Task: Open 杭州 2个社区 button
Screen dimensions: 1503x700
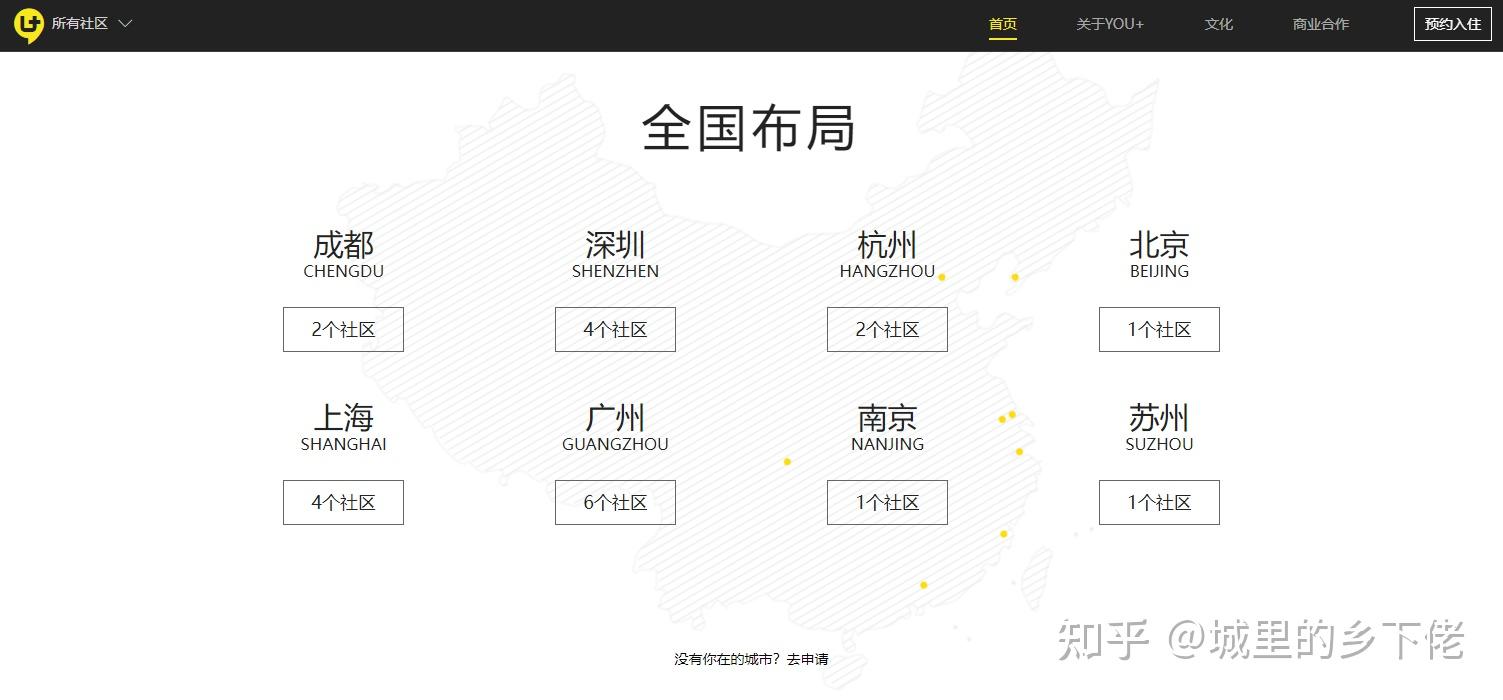Action: [x=887, y=329]
